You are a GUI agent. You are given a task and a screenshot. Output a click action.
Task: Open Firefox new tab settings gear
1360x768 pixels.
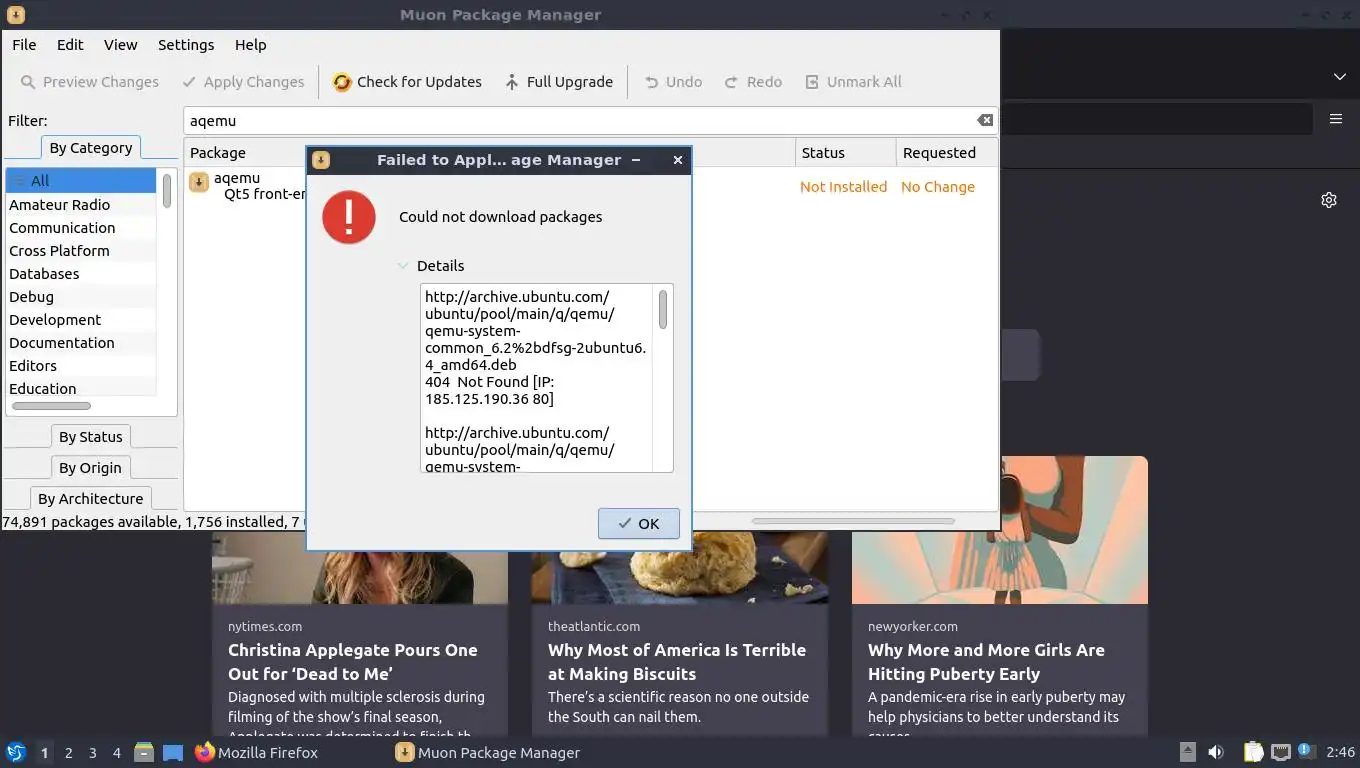[1329, 200]
